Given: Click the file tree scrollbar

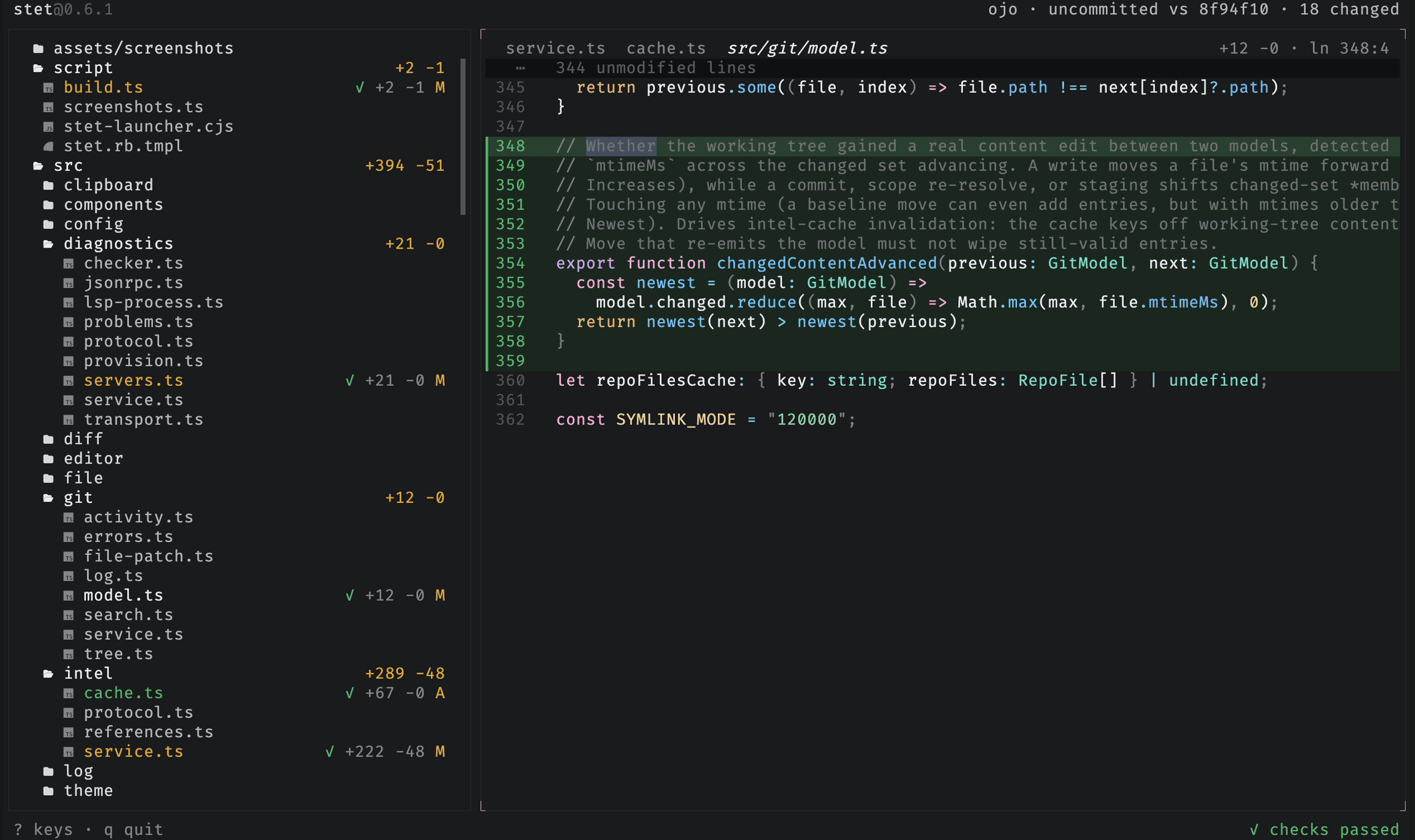Looking at the screenshot, I should 463,136.
